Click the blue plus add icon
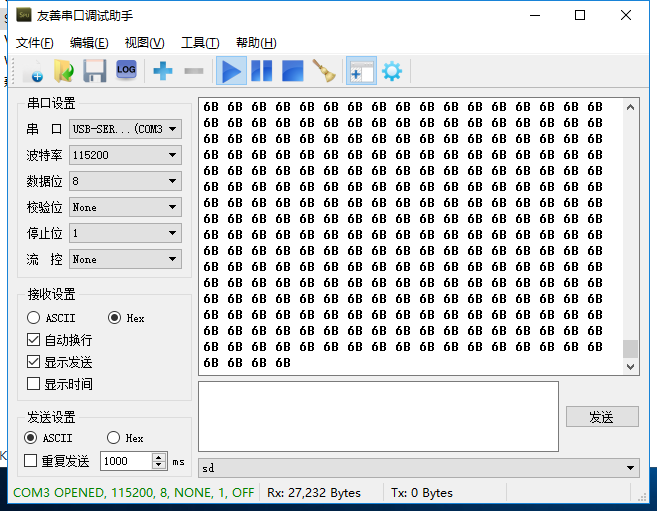657x511 pixels. pos(163,71)
